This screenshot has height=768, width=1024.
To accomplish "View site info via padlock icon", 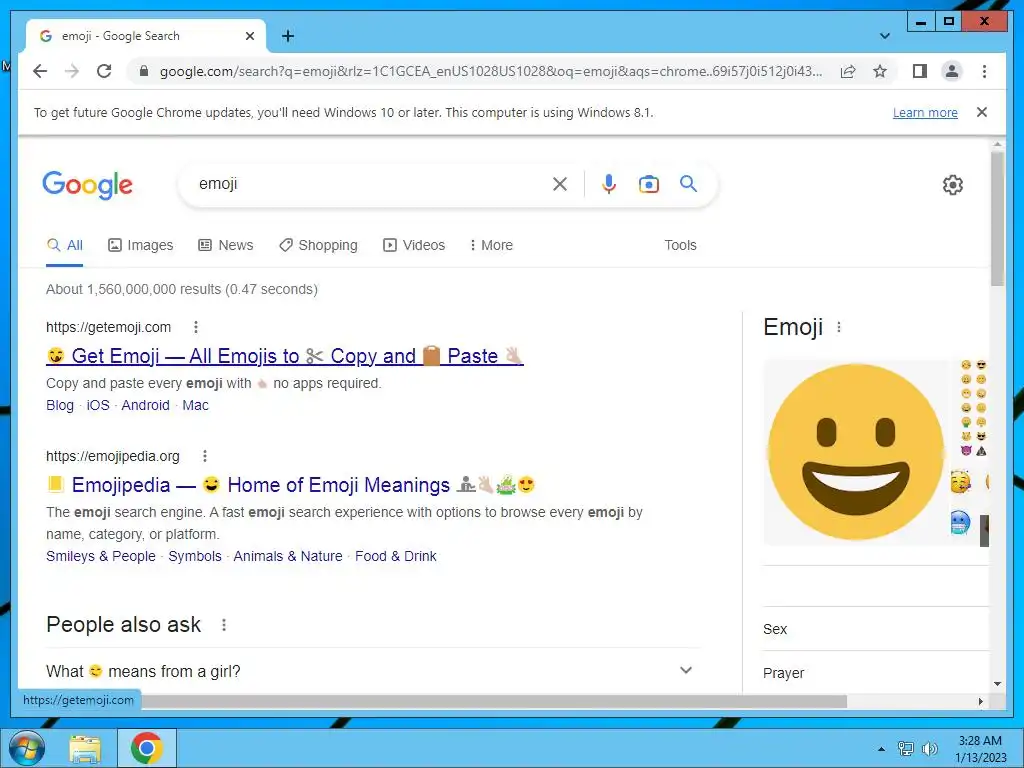I will (144, 71).
